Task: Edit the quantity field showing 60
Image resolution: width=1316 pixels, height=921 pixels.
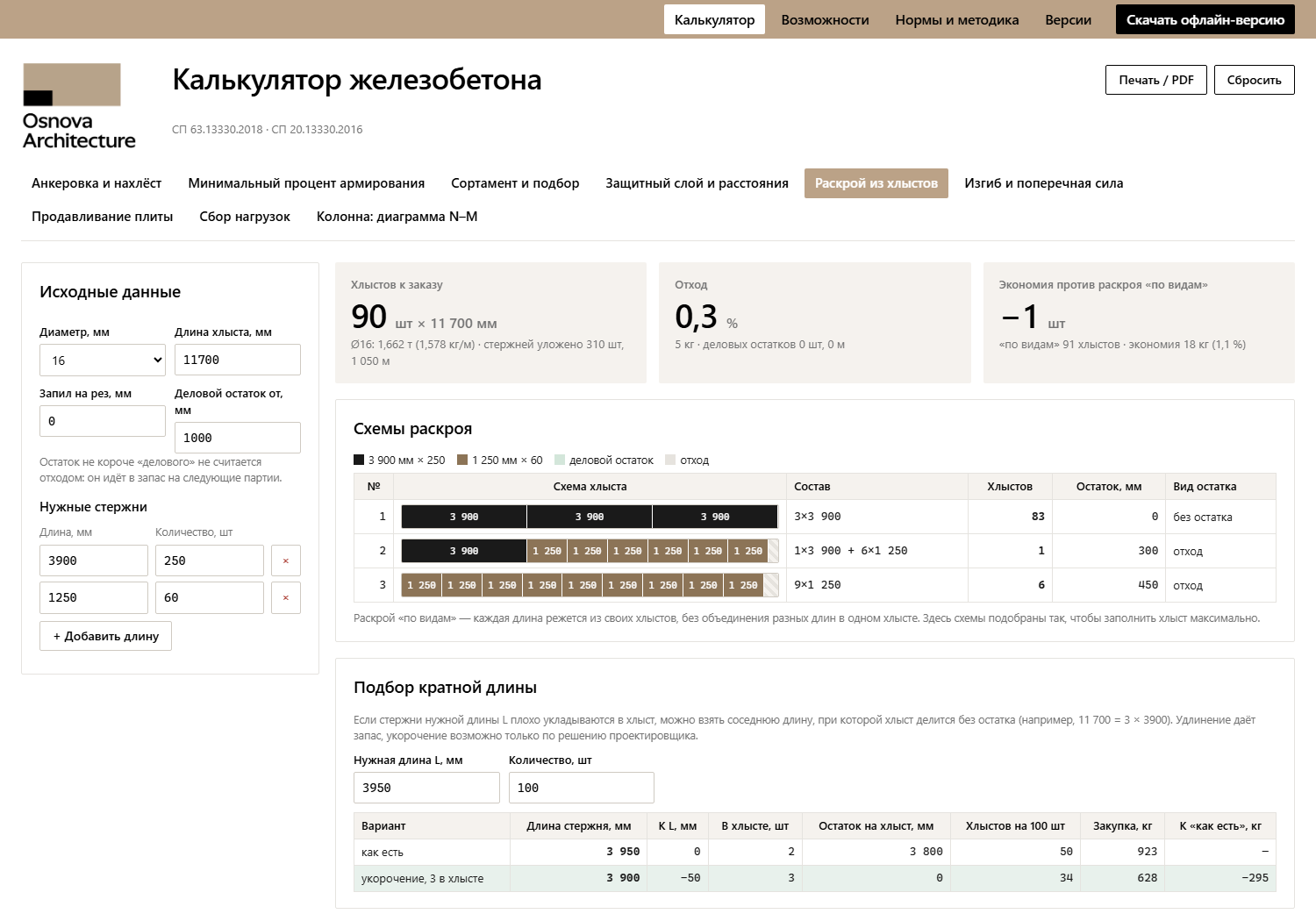Action: (x=210, y=597)
